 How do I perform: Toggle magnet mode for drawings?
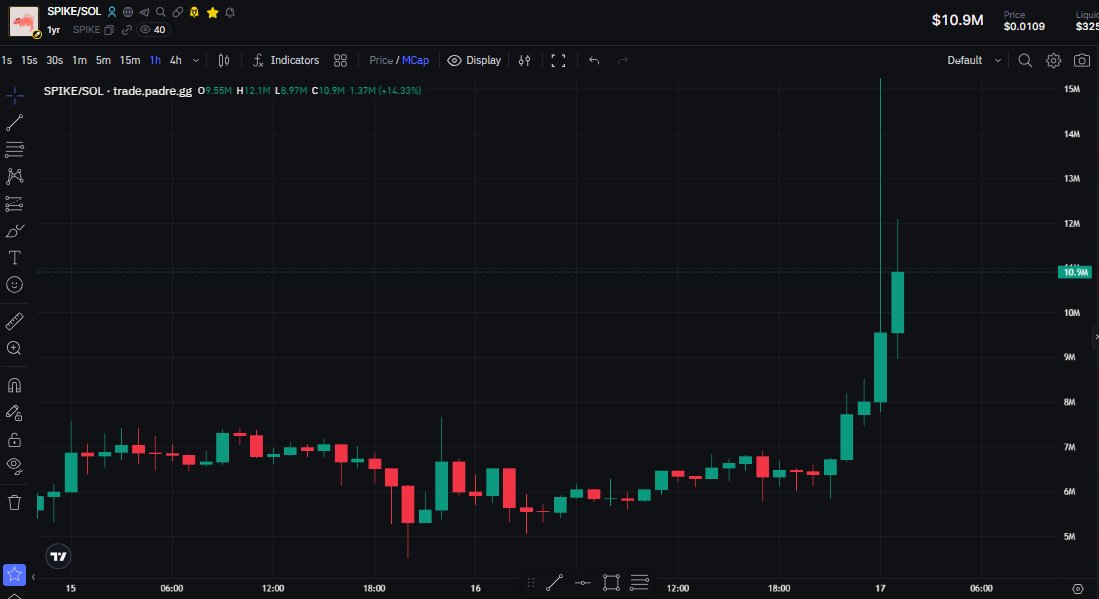pos(14,385)
